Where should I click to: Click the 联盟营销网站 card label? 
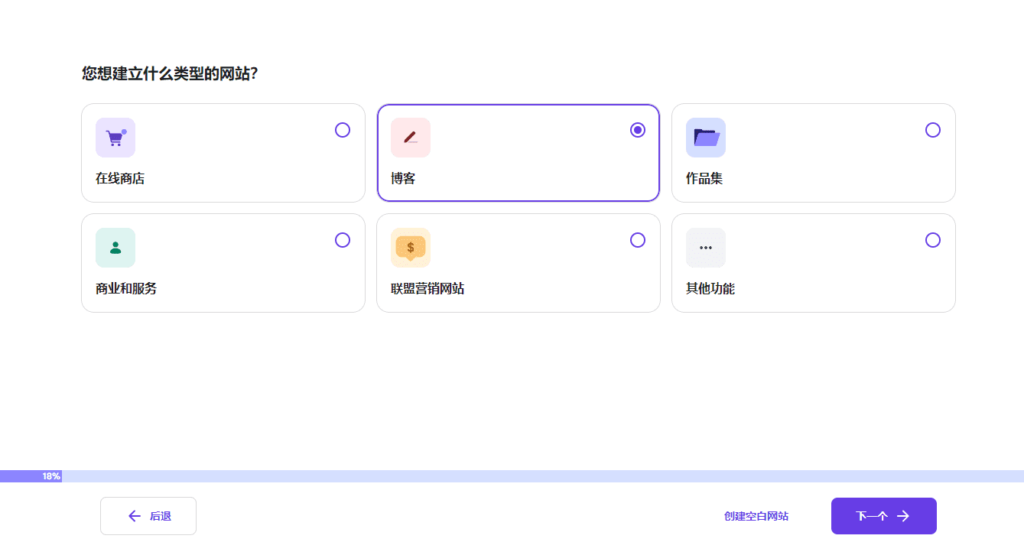(427, 289)
